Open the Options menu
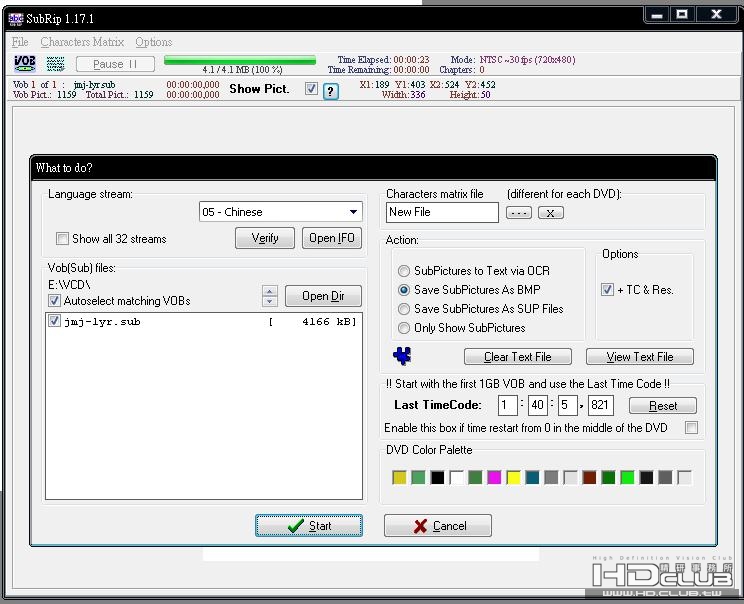Screen dimensions: 744x604 pos(154,42)
